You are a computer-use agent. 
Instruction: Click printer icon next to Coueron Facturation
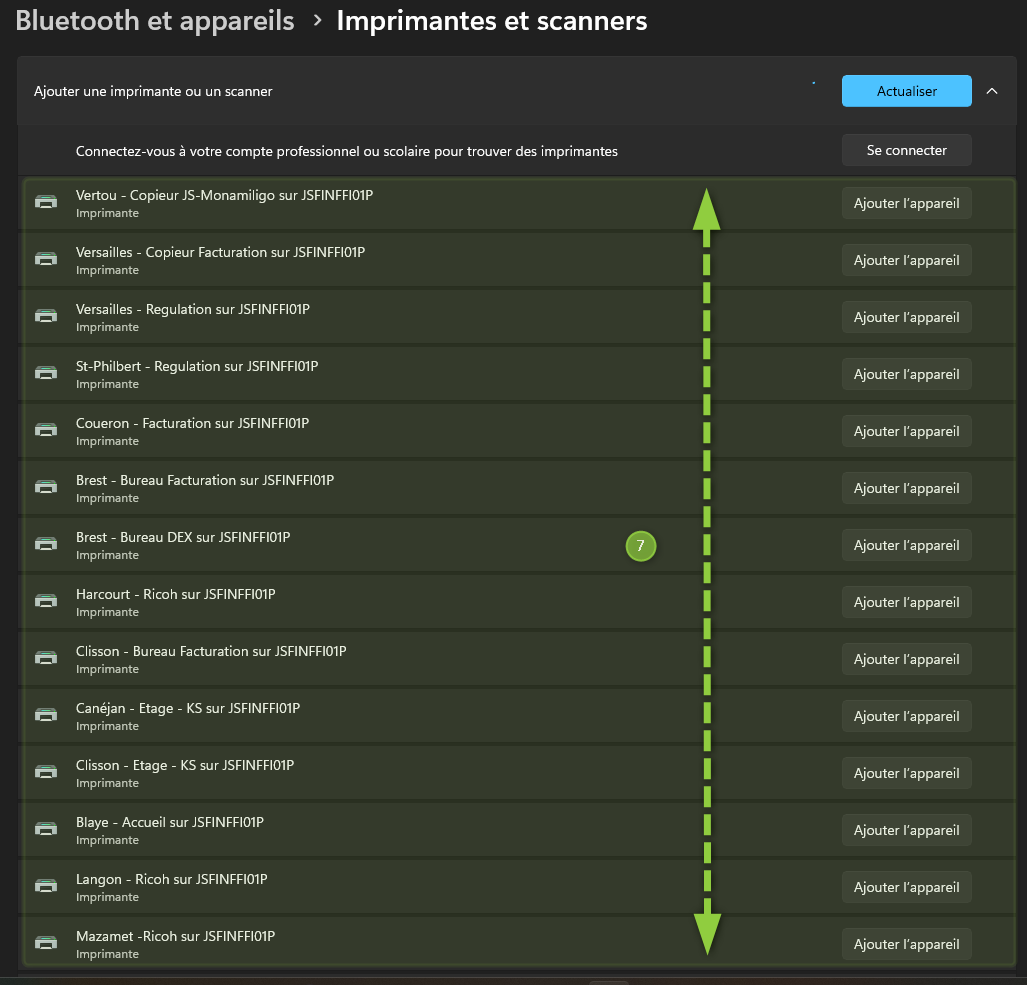[46, 430]
